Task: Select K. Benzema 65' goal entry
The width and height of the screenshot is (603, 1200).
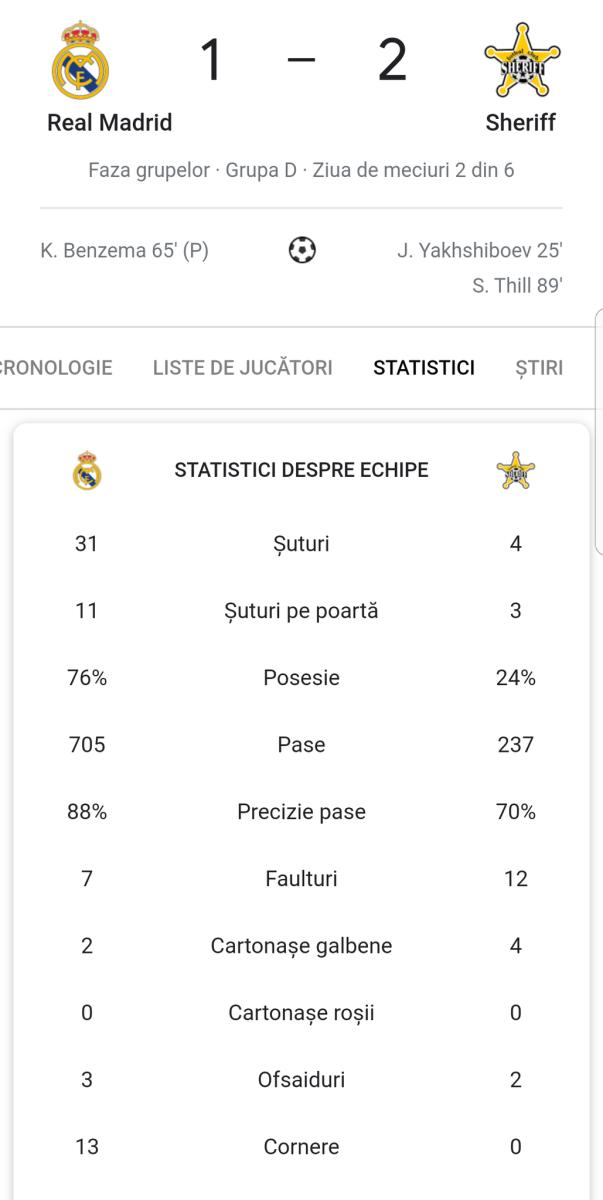Action: pyautogui.click(x=125, y=251)
